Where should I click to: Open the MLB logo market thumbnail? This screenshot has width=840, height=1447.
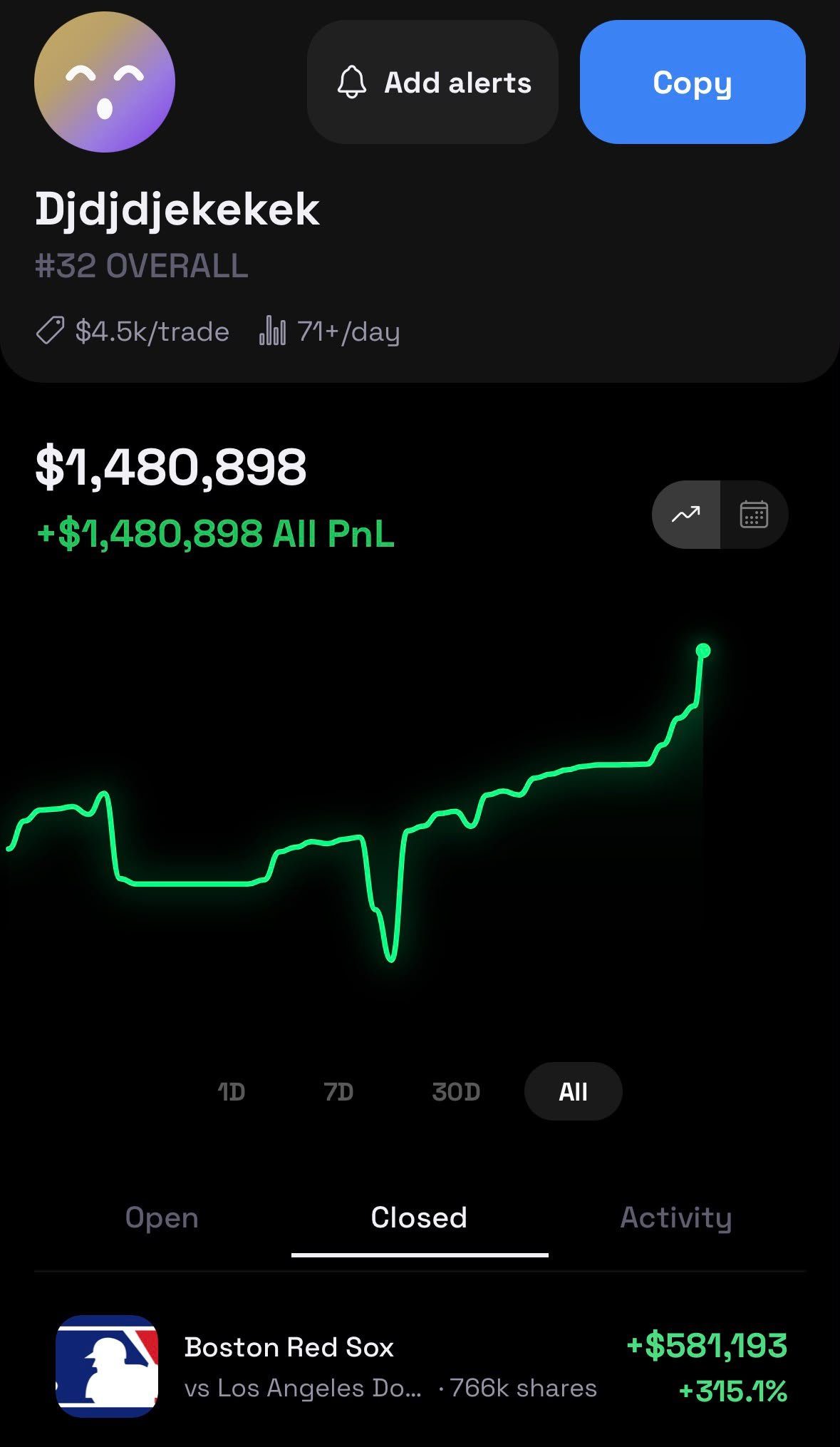(107, 1366)
